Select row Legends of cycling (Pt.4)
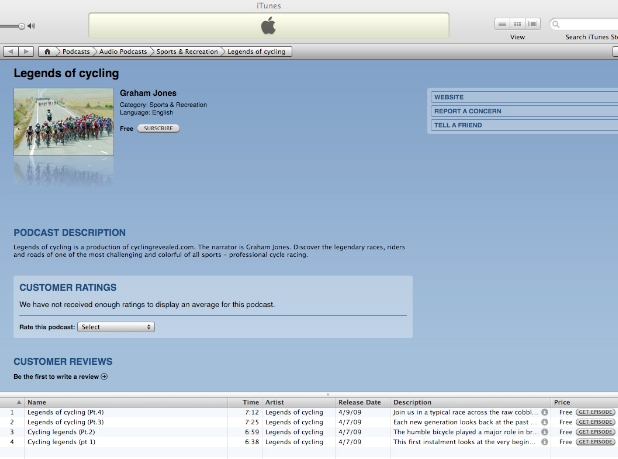 tap(309, 412)
